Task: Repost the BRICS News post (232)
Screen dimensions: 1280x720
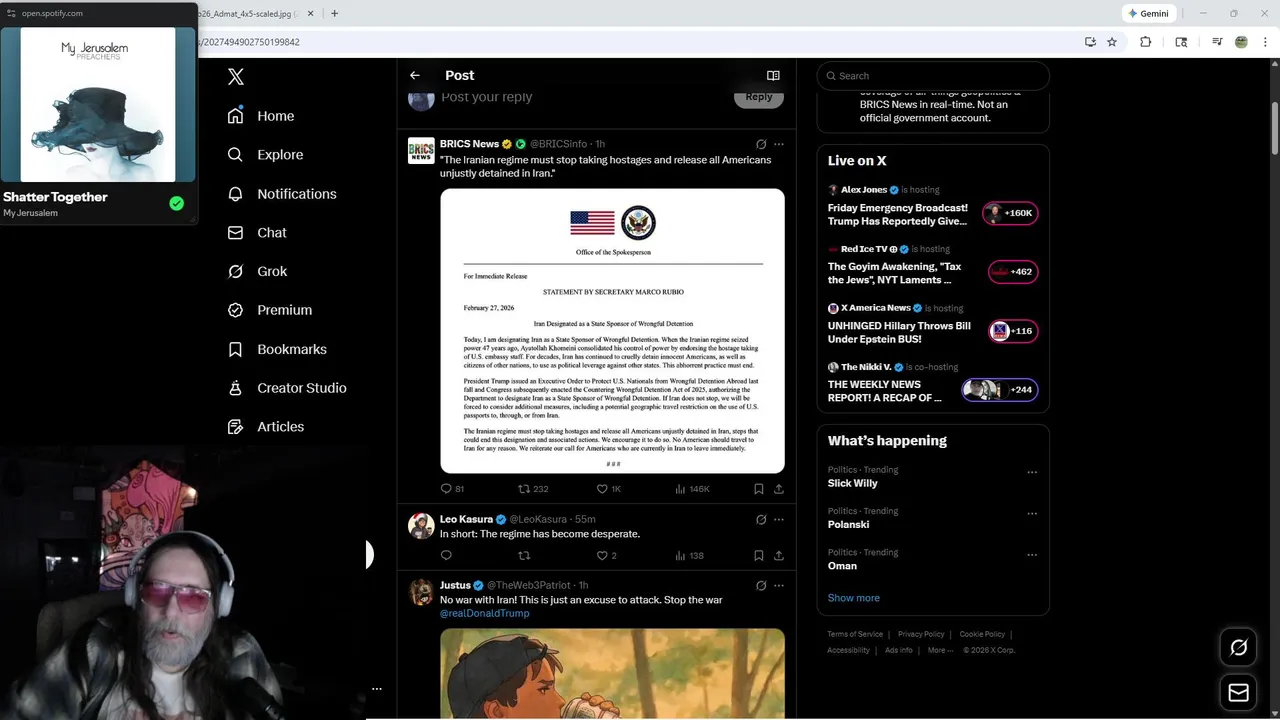Action: (x=533, y=489)
